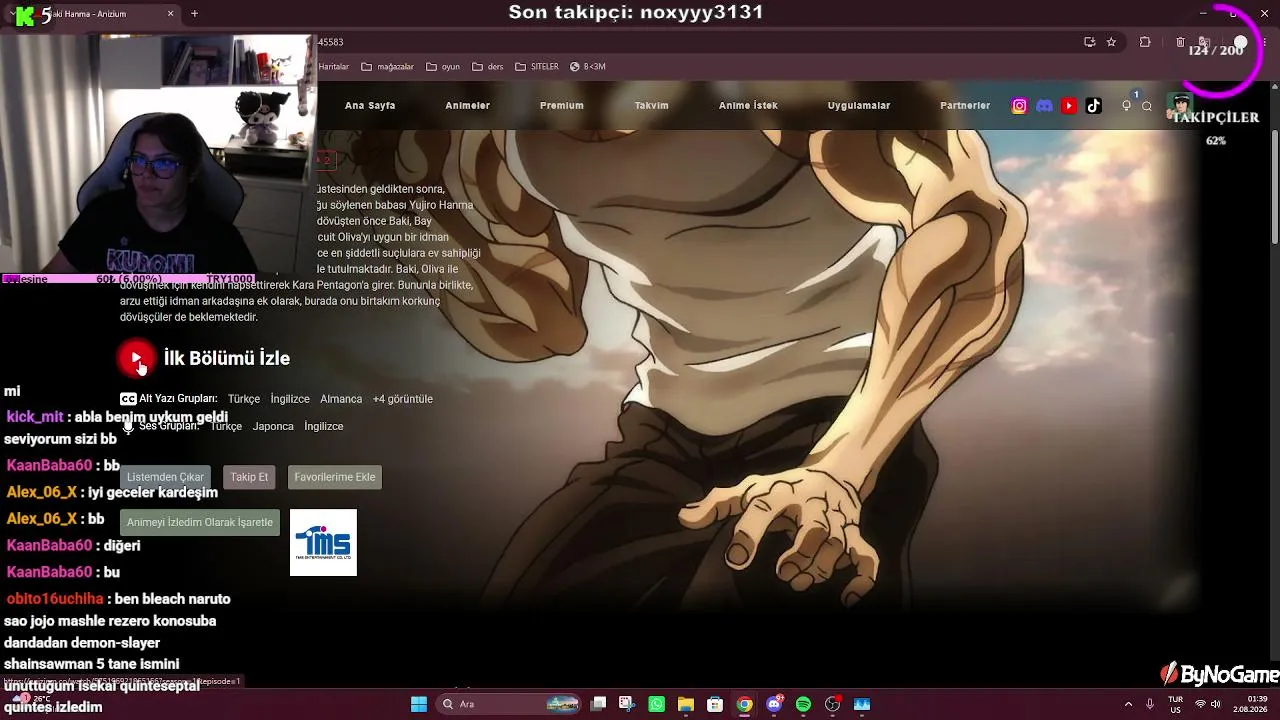Screen dimensions: 1280x720
Task: Open the TUR US keyboard language switcher
Action: click(1176, 704)
